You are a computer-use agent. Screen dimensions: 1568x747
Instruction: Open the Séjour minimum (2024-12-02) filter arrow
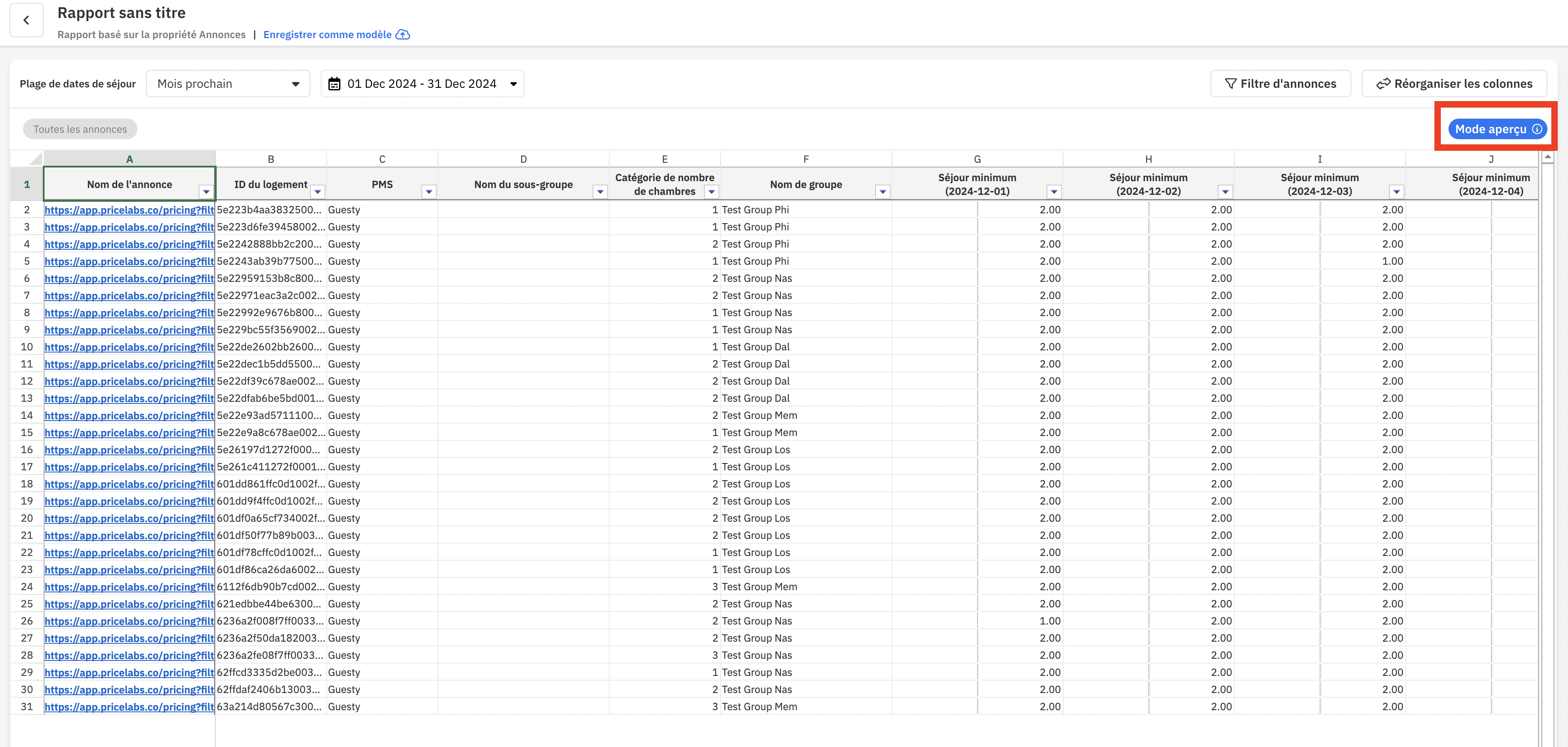tap(1225, 192)
